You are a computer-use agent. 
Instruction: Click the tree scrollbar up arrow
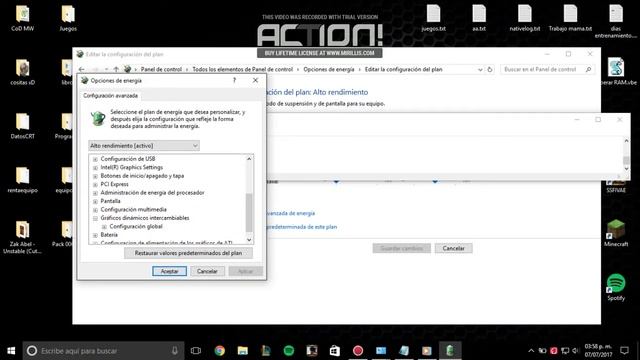249,159
